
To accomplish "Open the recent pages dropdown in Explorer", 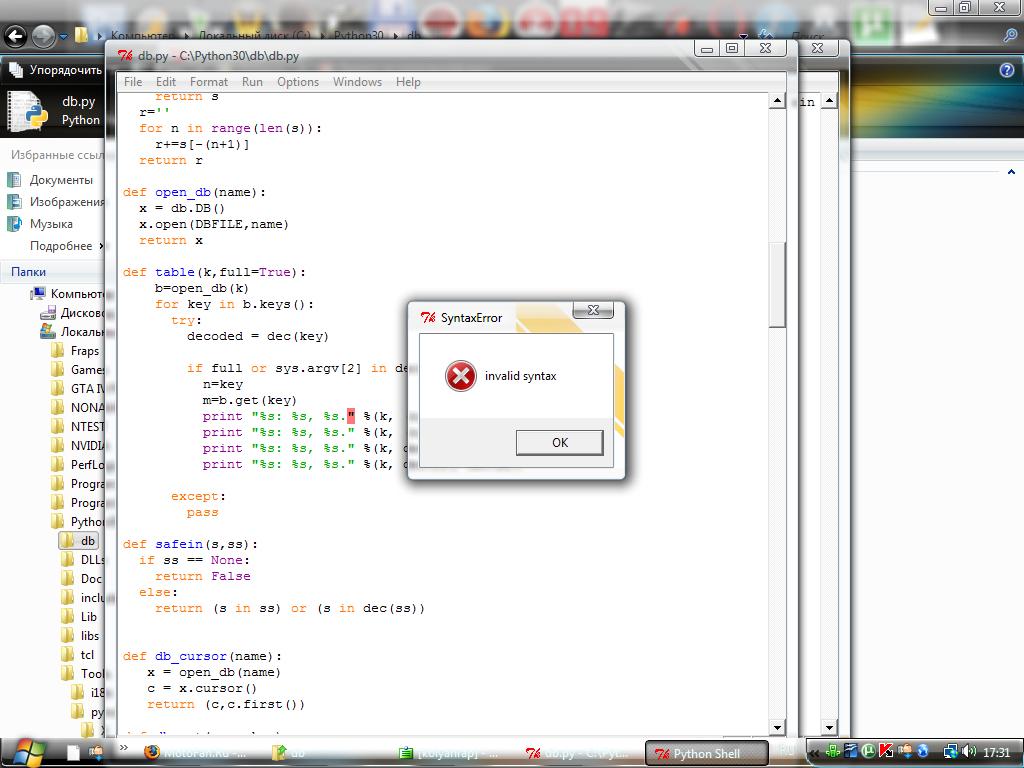I will coord(63,37).
